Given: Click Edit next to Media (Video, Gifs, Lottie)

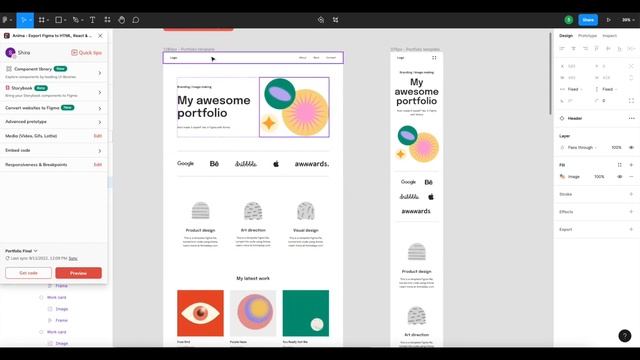Looking at the screenshot, I should click(98, 136).
